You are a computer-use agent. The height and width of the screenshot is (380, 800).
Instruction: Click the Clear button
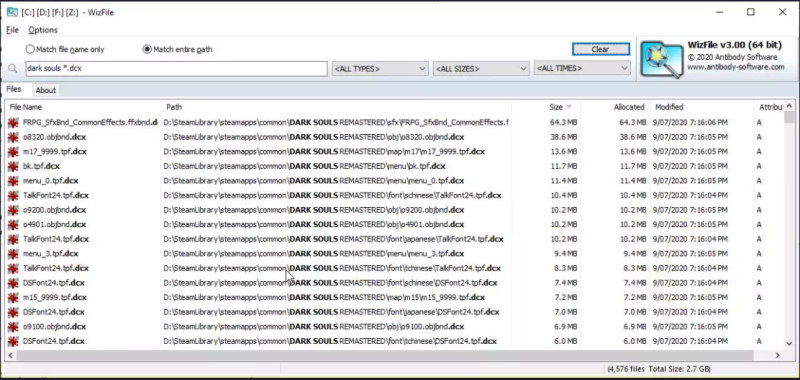(601, 49)
